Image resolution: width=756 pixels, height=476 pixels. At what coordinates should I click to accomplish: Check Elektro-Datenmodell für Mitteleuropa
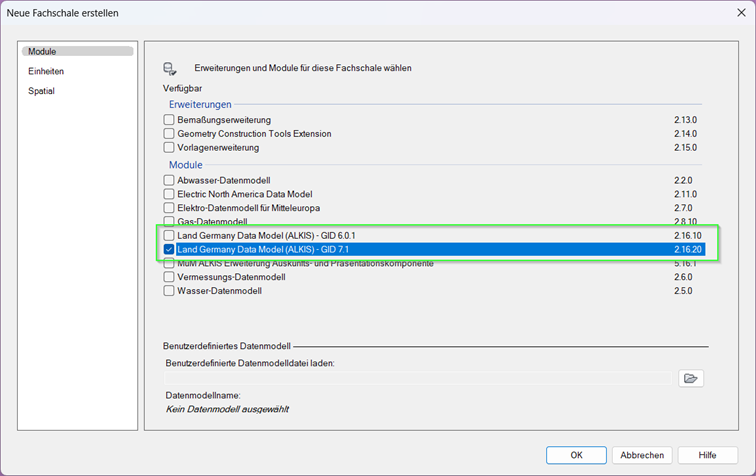click(169, 208)
